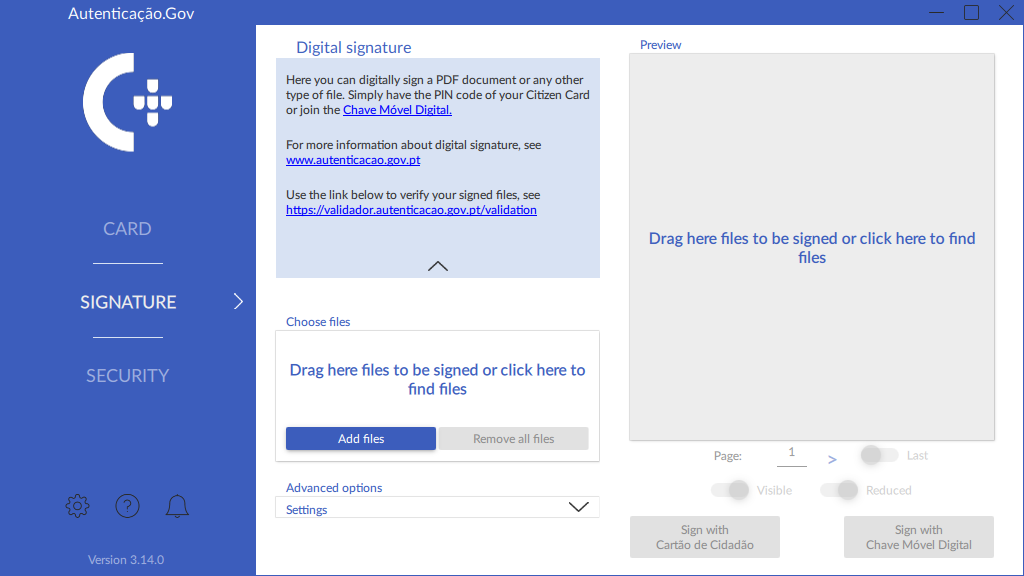This screenshot has height=576, width=1024.
Task: Open help using the question mark icon
Action: pyautogui.click(x=127, y=506)
